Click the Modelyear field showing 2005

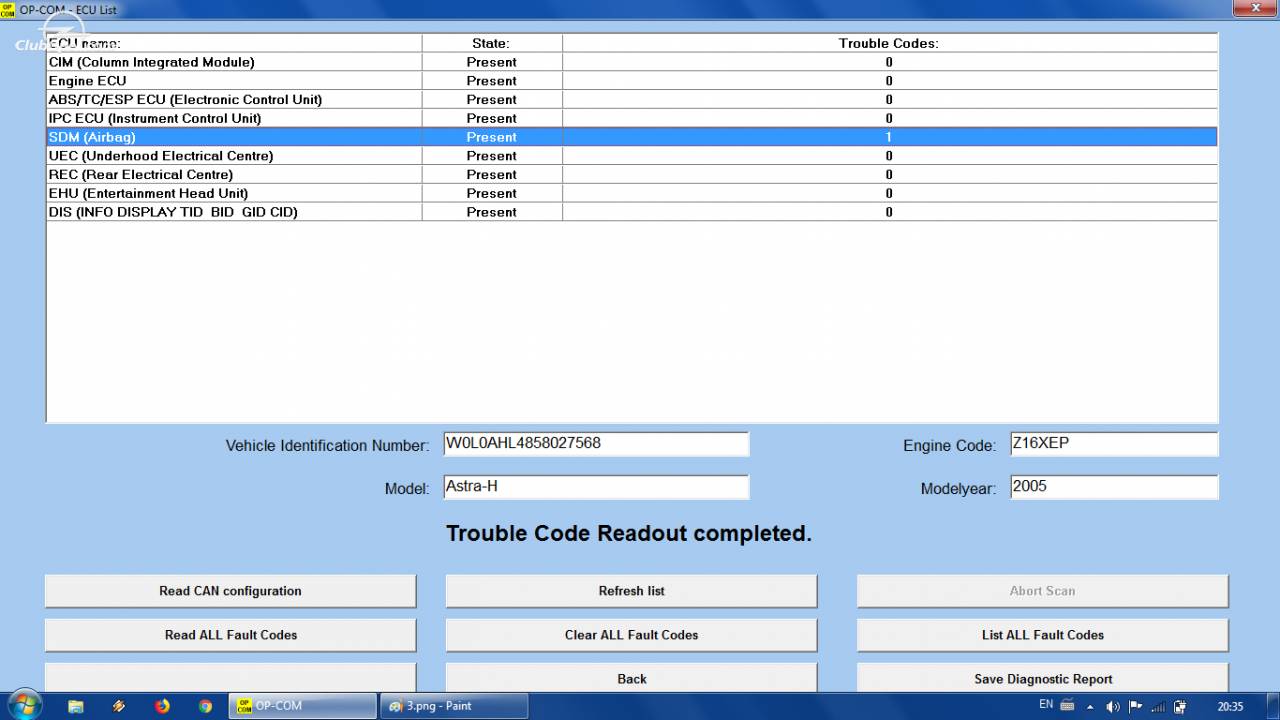click(1114, 487)
